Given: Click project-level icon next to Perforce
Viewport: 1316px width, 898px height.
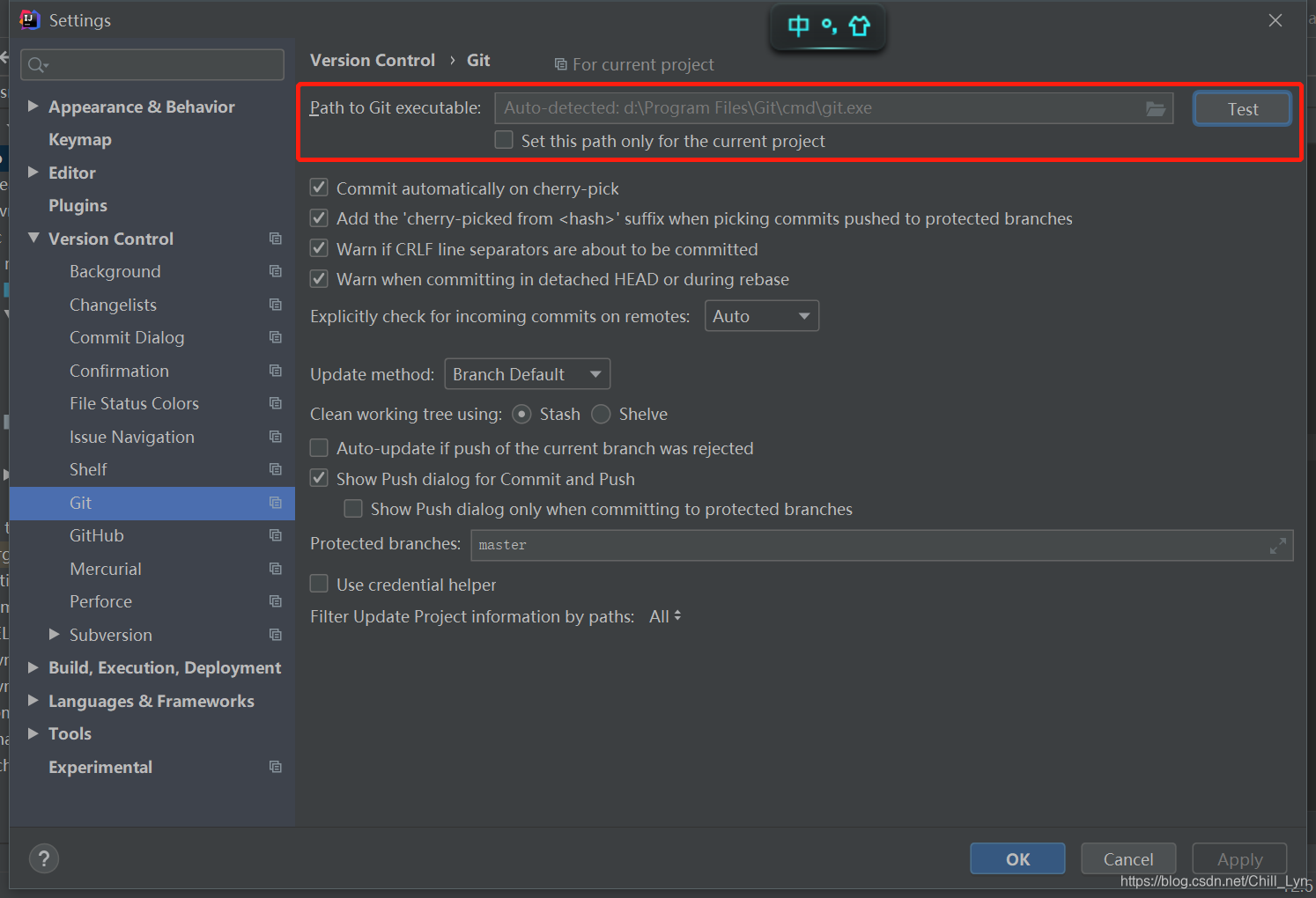Looking at the screenshot, I should (x=276, y=601).
